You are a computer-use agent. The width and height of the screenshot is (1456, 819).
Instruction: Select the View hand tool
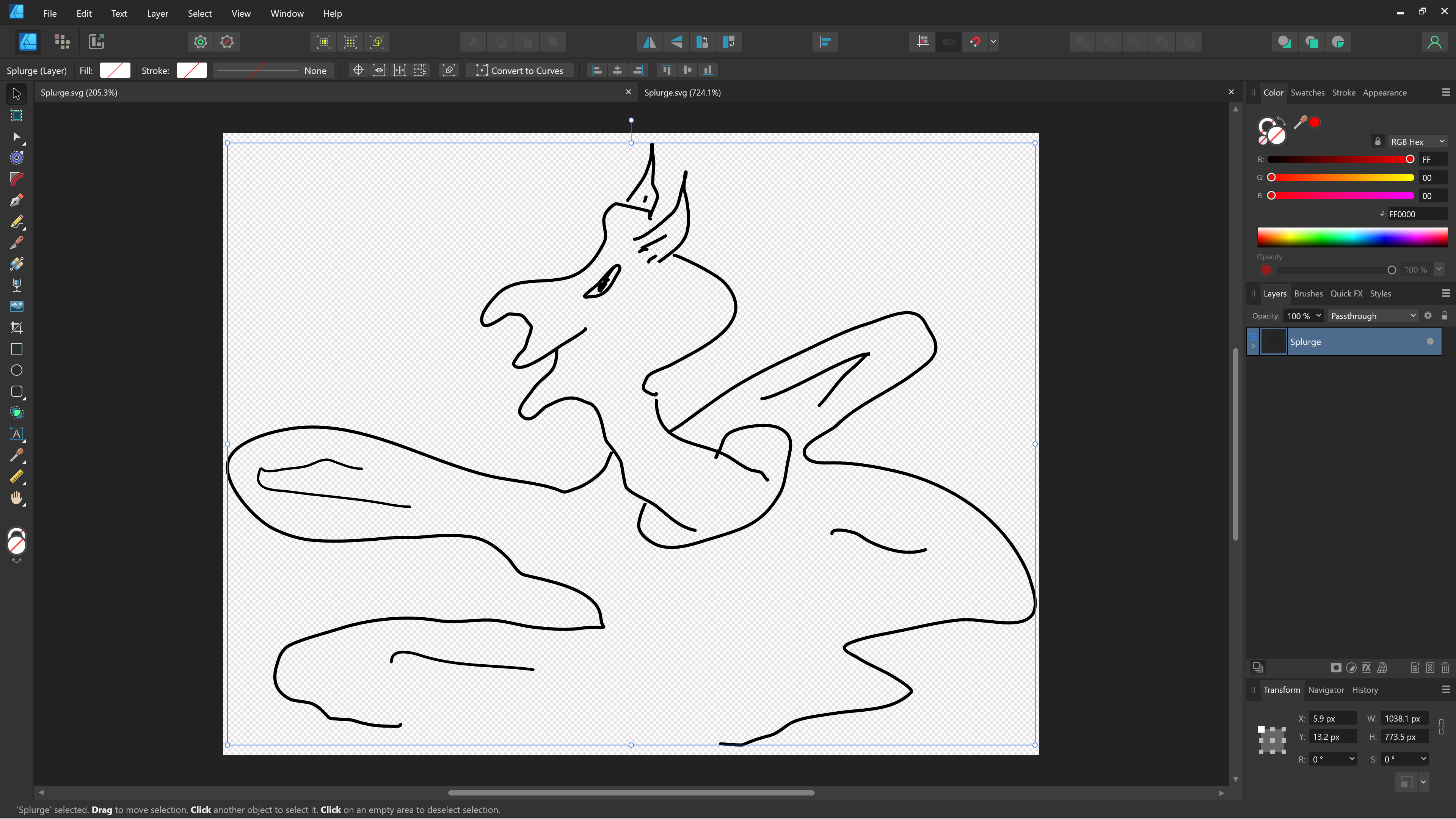pyautogui.click(x=16, y=498)
